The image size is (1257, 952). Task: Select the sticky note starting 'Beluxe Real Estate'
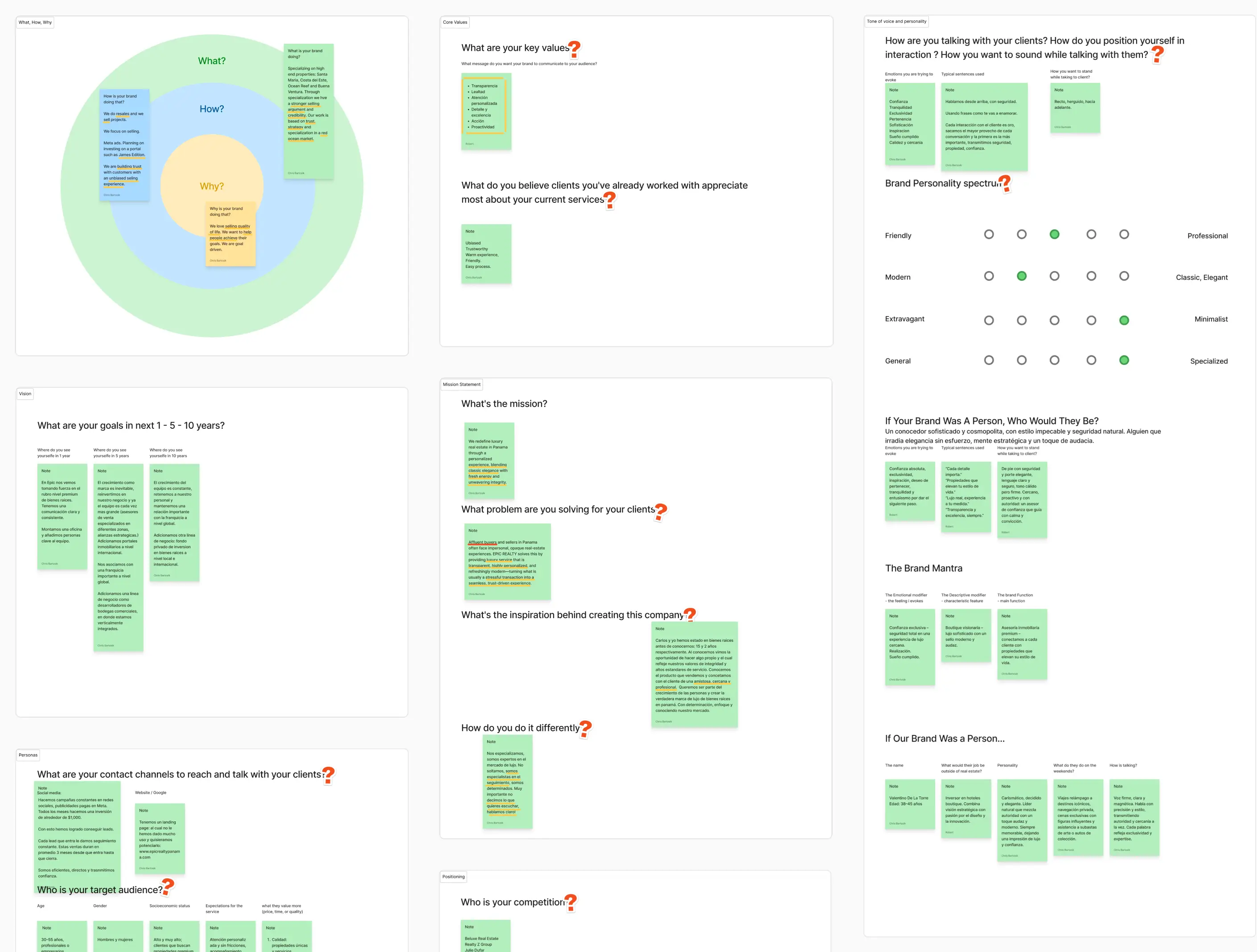pos(486,936)
